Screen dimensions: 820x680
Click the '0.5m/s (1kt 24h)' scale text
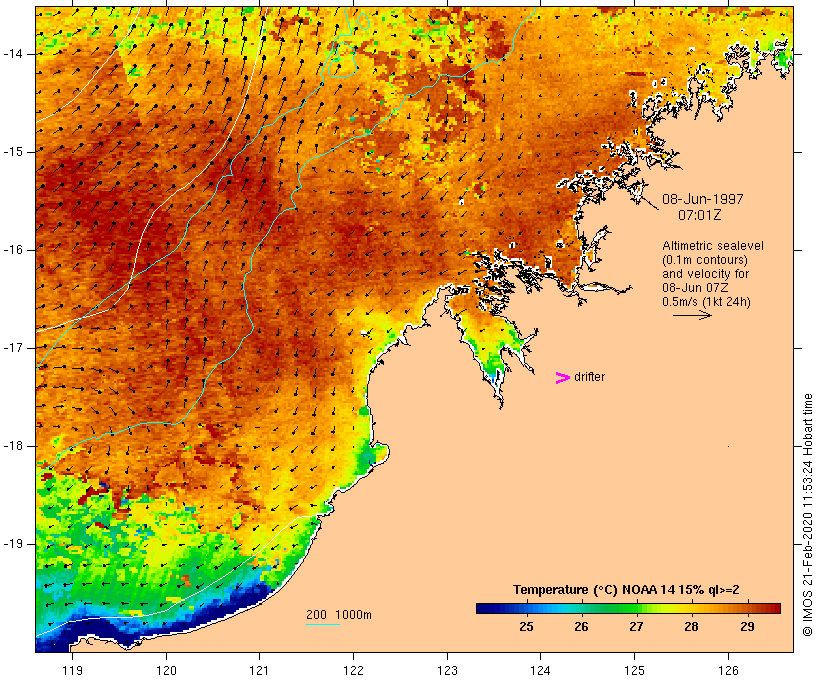pyautogui.click(x=706, y=302)
